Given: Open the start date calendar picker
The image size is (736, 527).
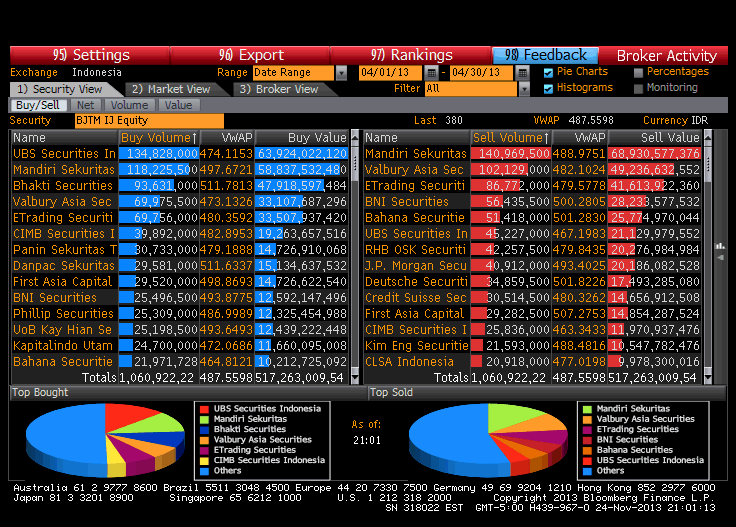Looking at the screenshot, I should 431,73.
